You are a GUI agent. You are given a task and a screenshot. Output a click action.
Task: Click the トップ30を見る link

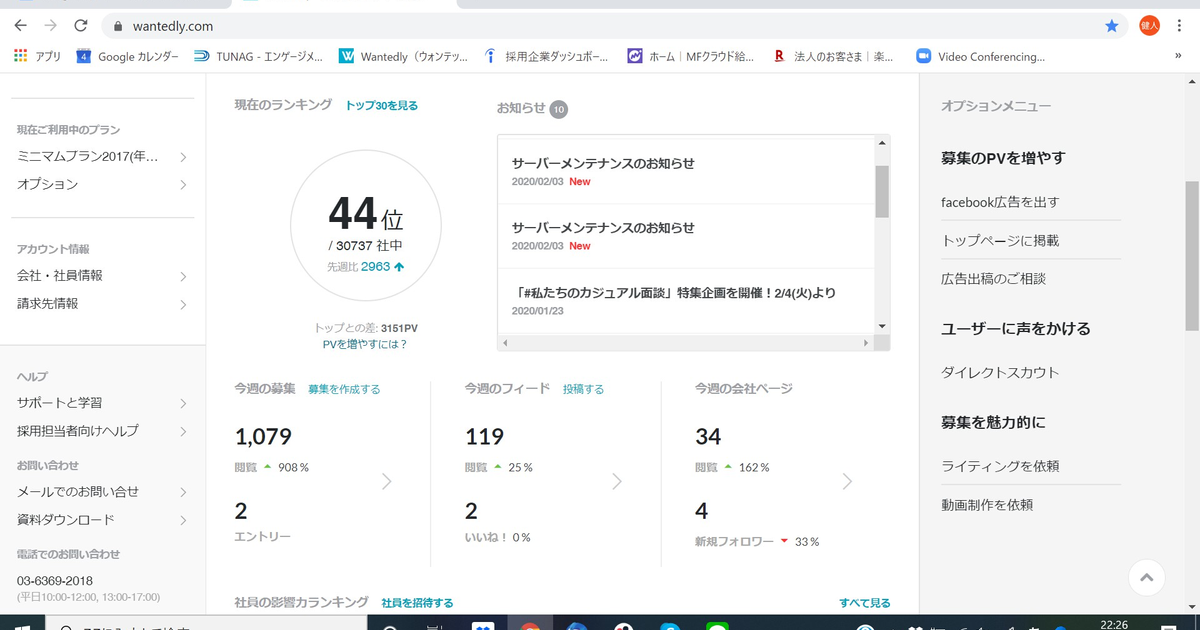(x=382, y=106)
